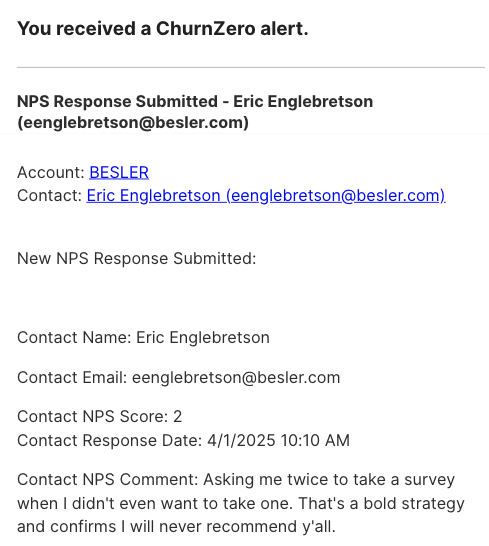Click the Eric Englebretson name in Contact Name line
The height and width of the screenshot is (546, 489).
203,337
